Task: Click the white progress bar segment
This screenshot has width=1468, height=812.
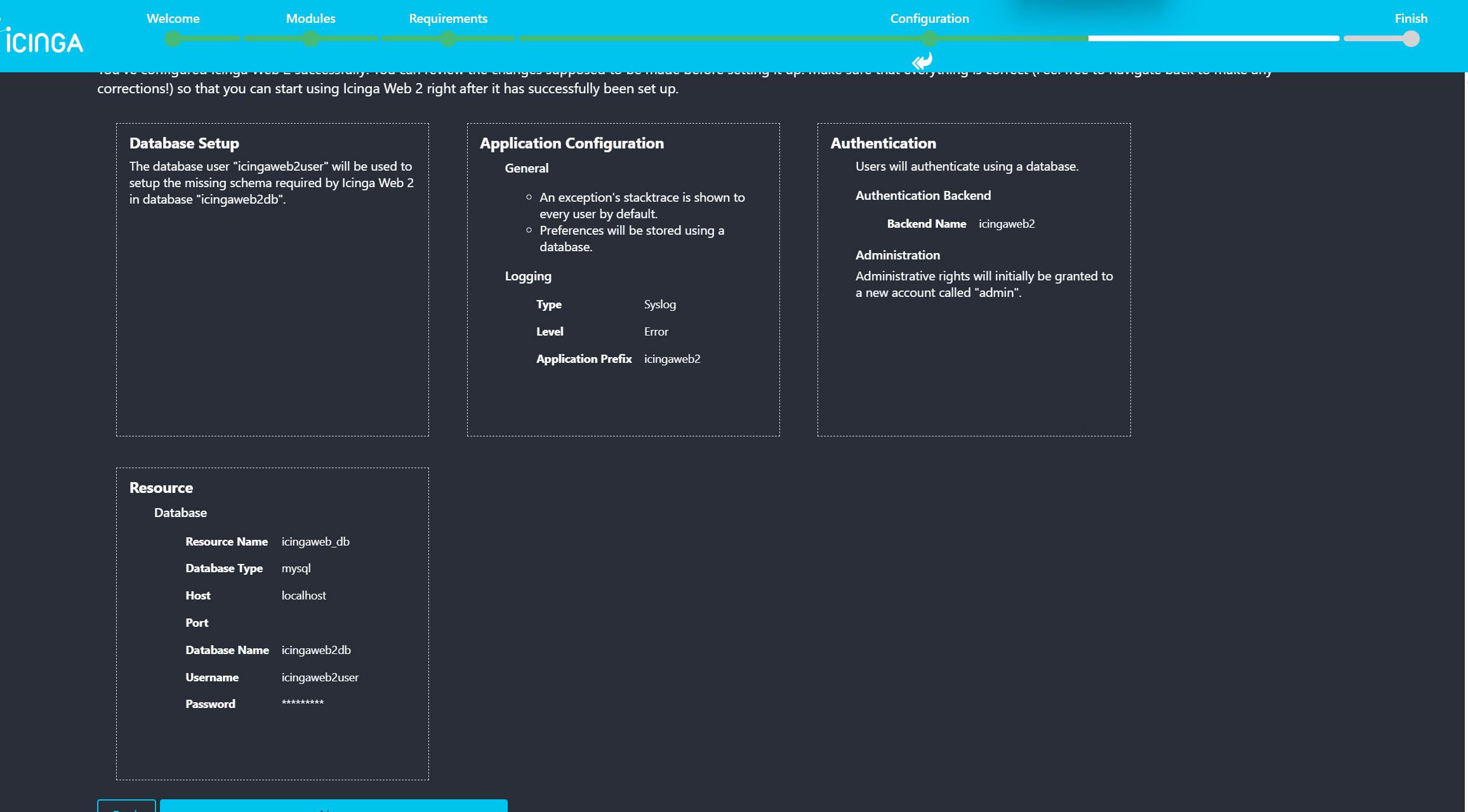Action: (1213, 39)
